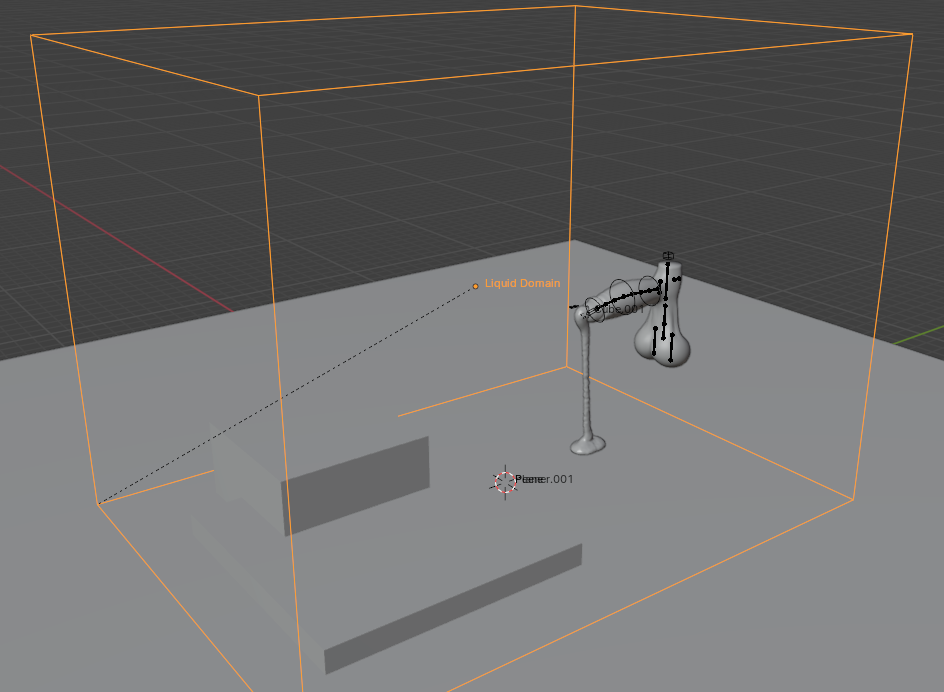This screenshot has height=692, width=944.
Task: Click the domain's front top corner vertex
Action: coord(259,96)
